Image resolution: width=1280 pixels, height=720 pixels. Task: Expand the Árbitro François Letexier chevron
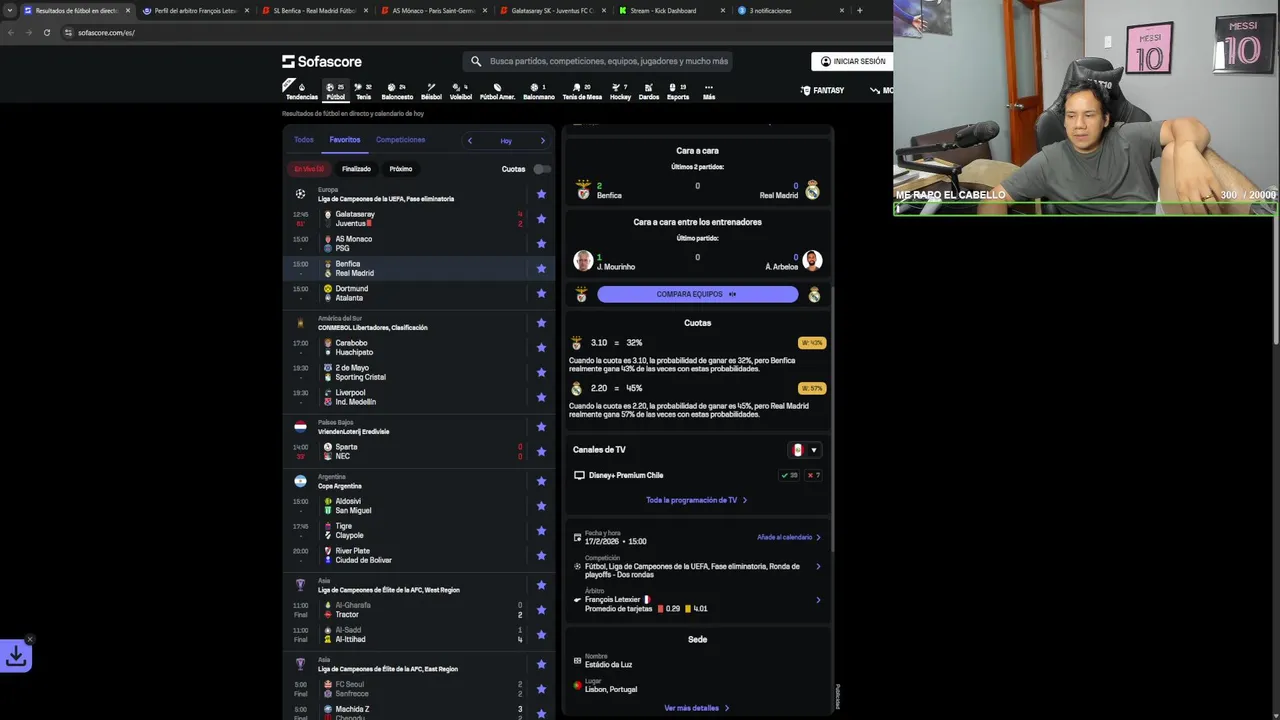pos(818,600)
